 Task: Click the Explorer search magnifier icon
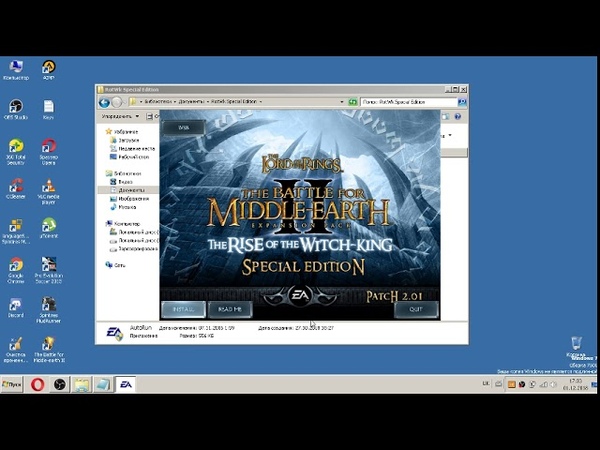[462, 102]
